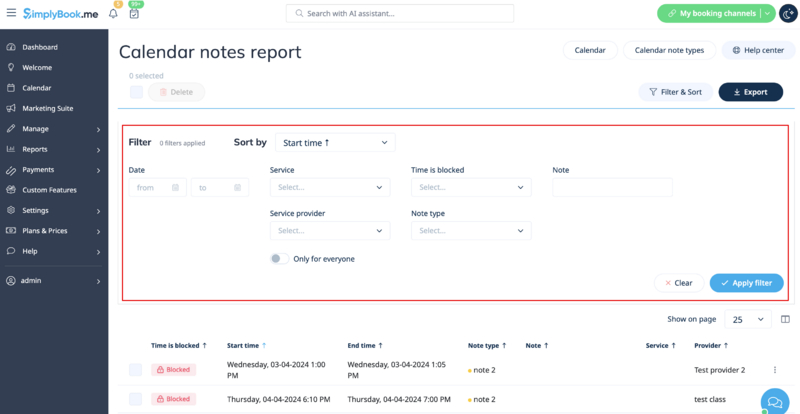Screen dimensions: 800x414
Task: Open the notifications bell icon
Action: click(113, 13)
